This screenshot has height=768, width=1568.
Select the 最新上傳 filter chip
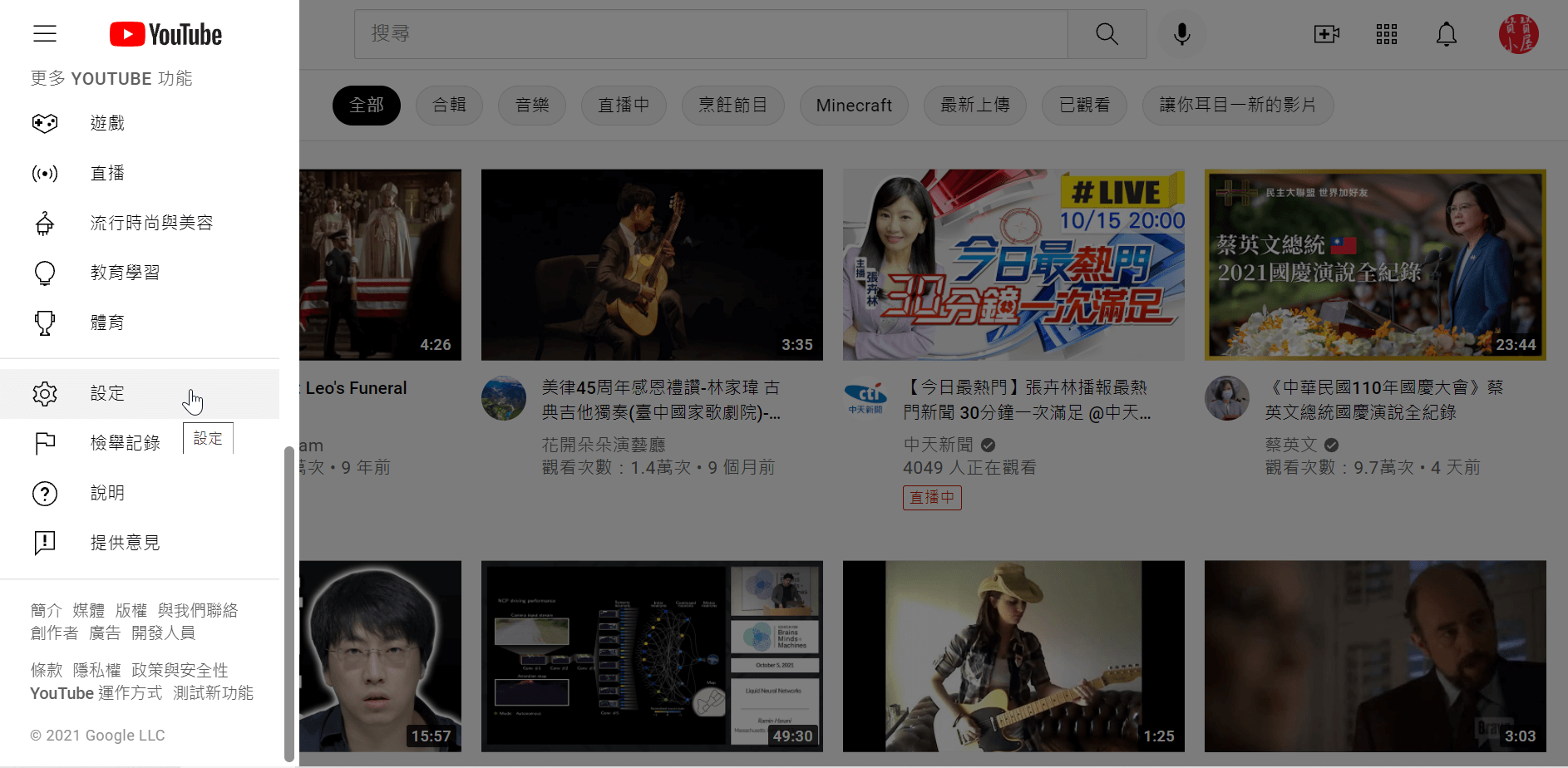pos(975,106)
